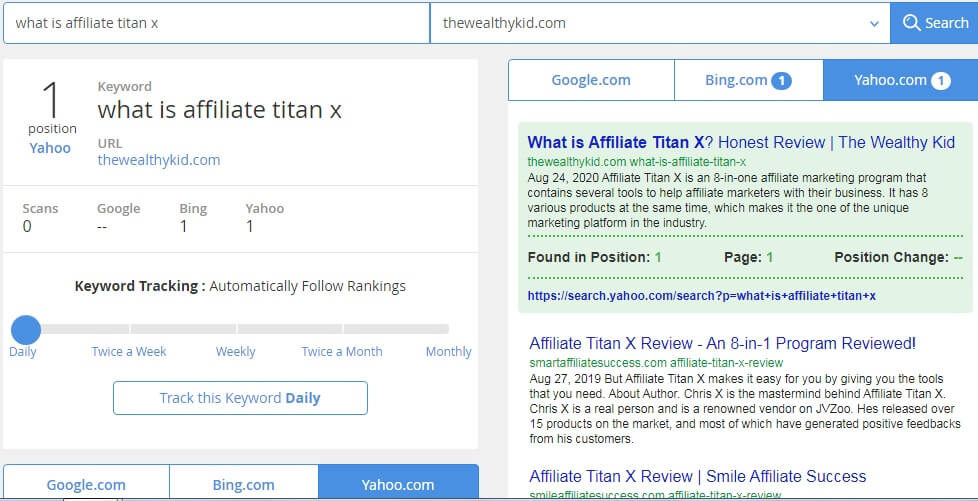This screenshot has height=501, width=978.
Task: Click the Search button with magnifier icon
Action: 934,23
